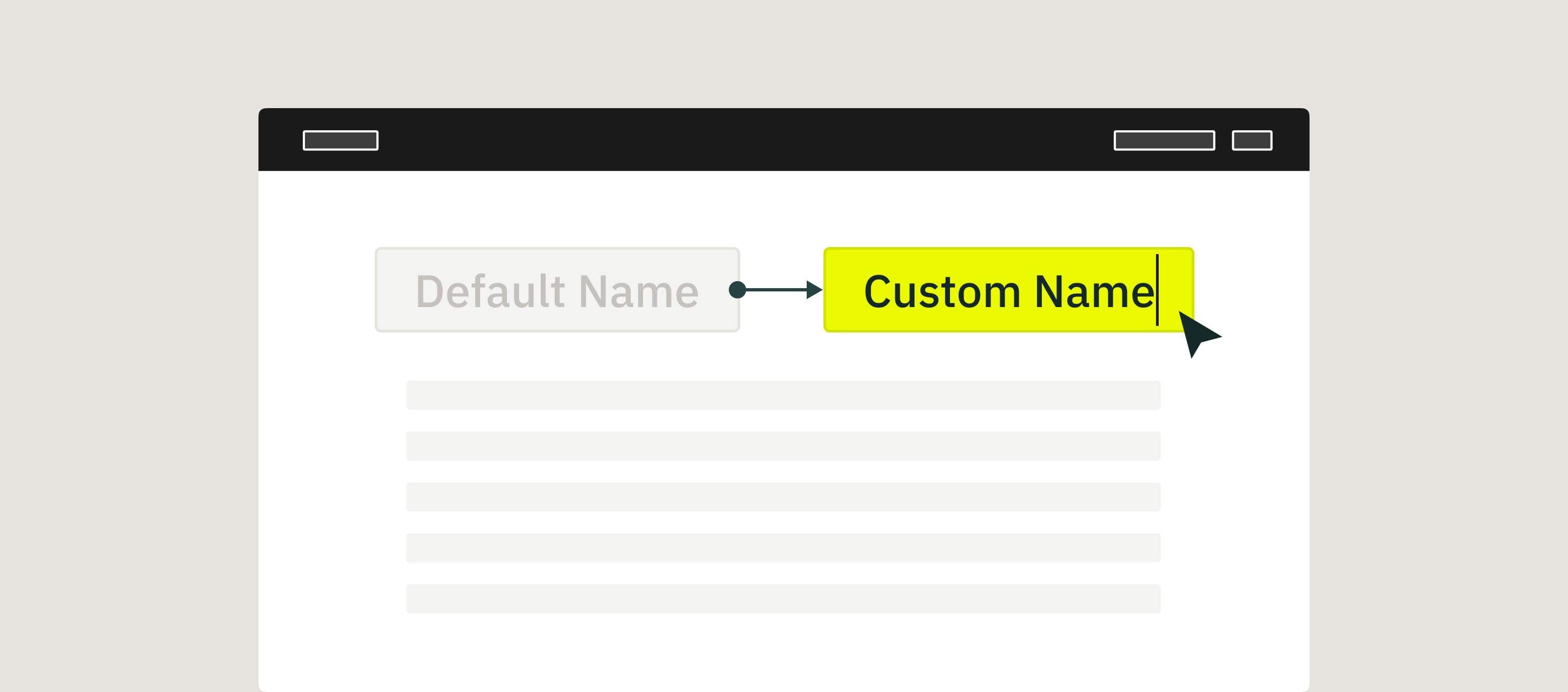The height and width of the screenshot is (692, 1568).
Task: Click the round dot starting the arrow
Action: pyautogui.click(x=737, y=290)
